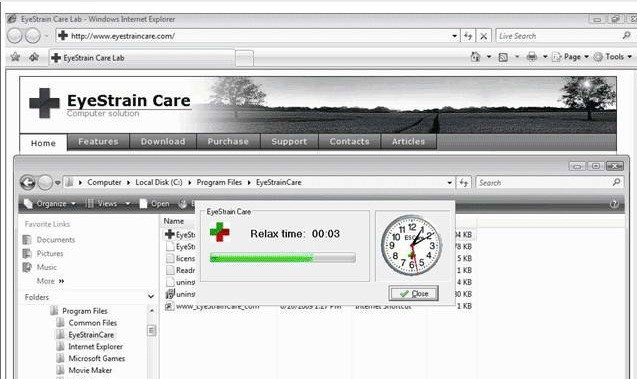Click the Add to Favorites icon
Screen dimensions: 637x379
(34, 57)
